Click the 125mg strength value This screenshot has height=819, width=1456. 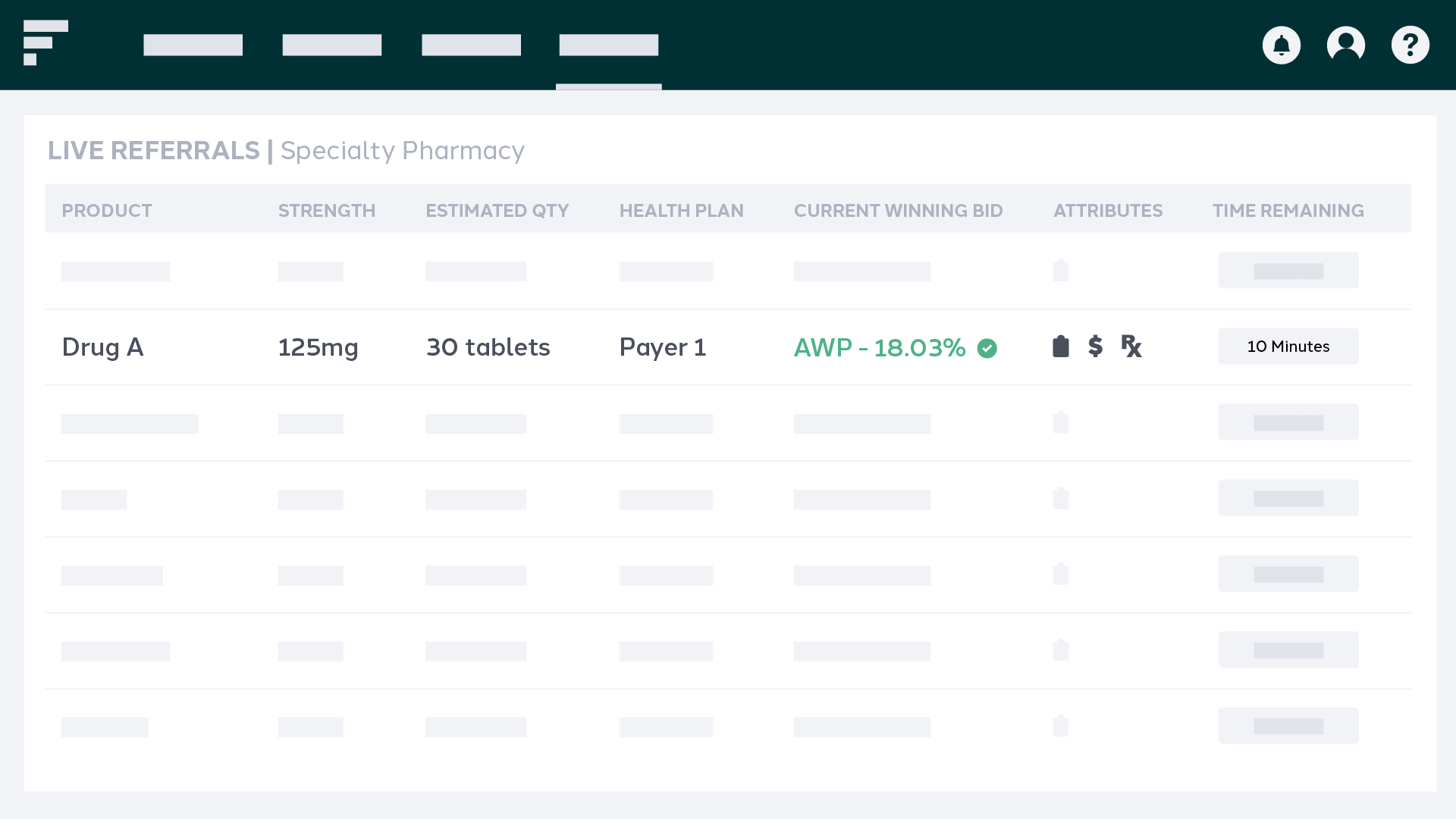click(318, 347)
